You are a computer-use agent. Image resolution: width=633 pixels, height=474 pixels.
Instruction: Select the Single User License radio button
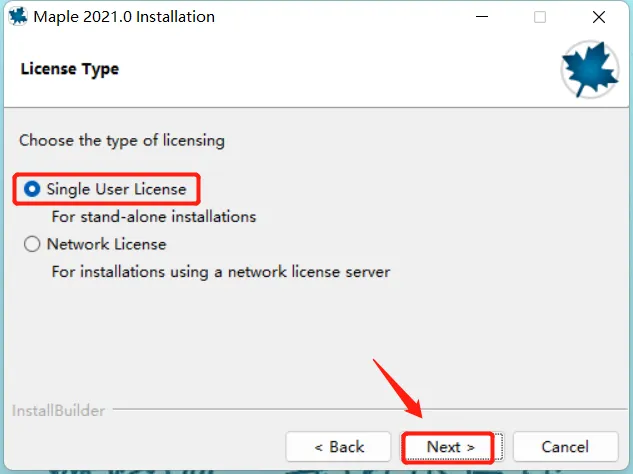(x=32, y=189)
